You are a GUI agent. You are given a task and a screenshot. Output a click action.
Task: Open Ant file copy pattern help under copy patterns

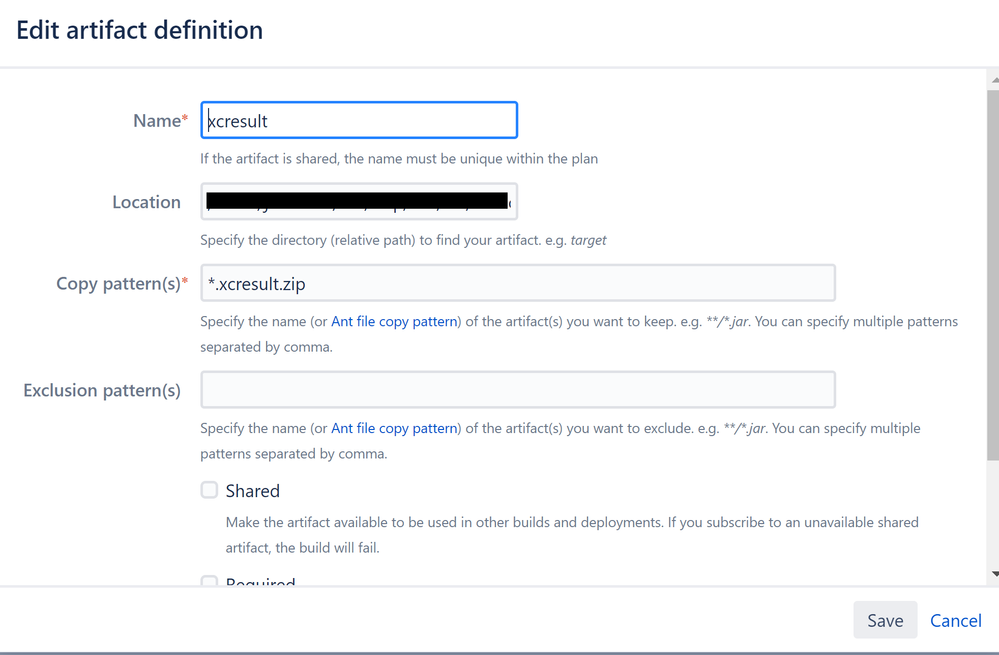click(x=394, y=321)
